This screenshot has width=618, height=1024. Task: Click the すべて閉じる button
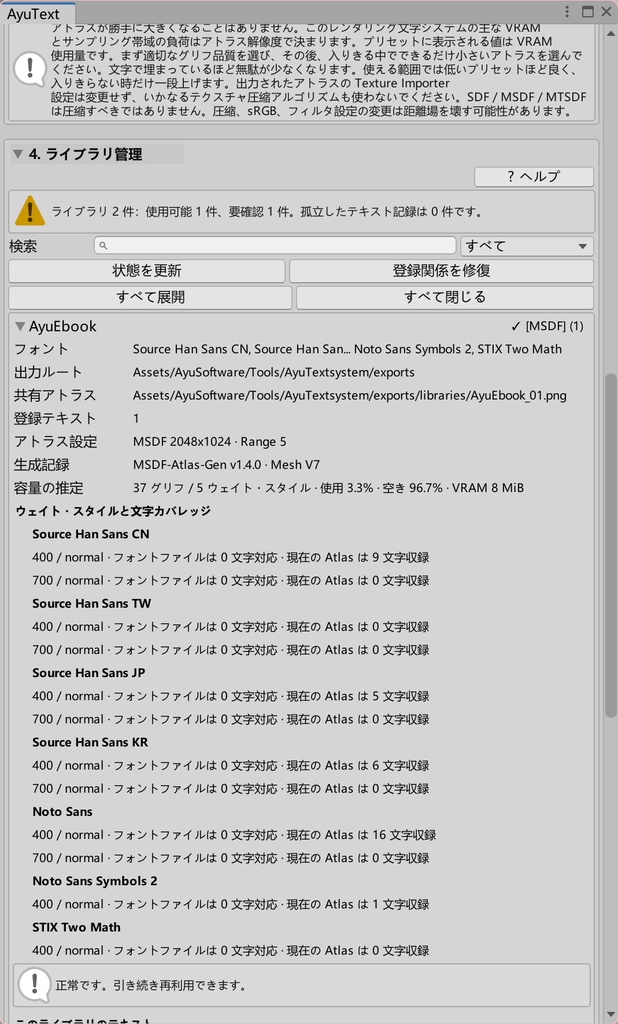click(445, 297)
